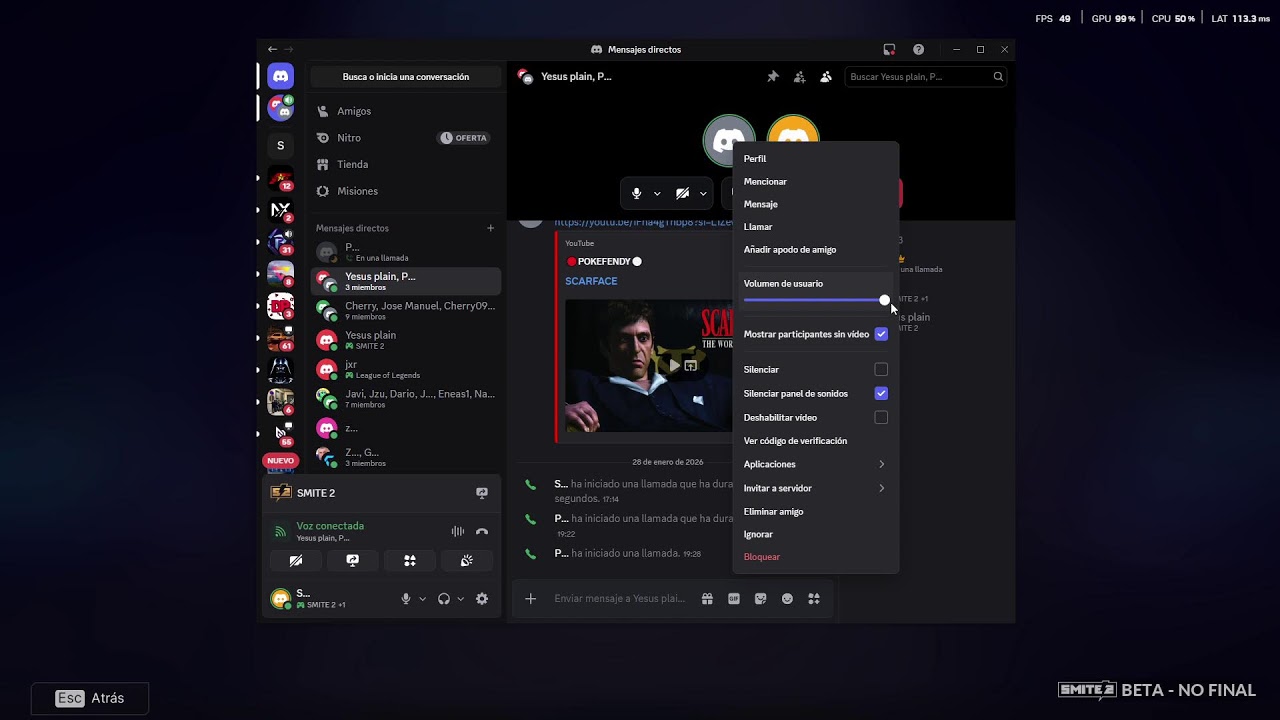Open activities in the voice panel
Viewport: 1280px width, 720px height.
click(x=409, y=561)
